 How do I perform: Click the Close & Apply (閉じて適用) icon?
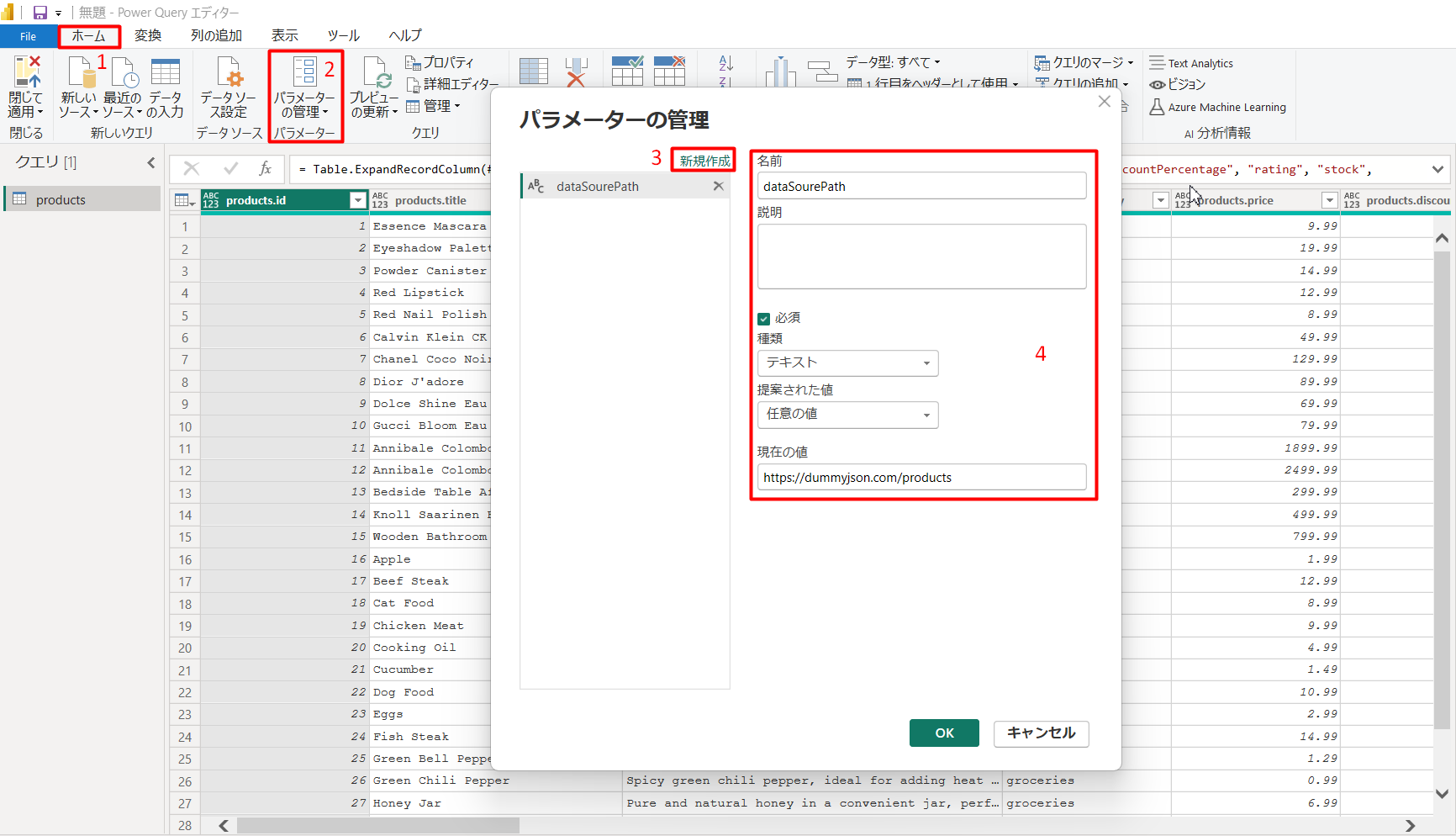pyautogui.click(x=25, y=74)
